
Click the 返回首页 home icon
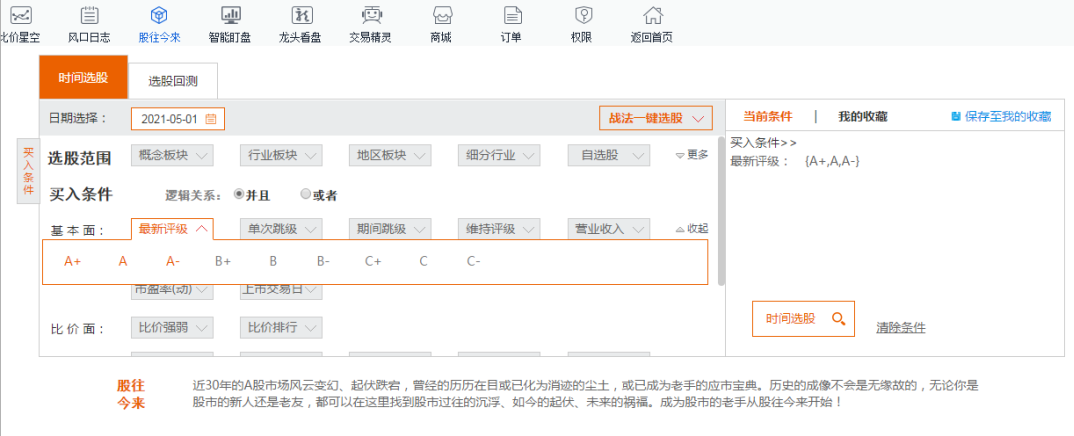(653, 14)
